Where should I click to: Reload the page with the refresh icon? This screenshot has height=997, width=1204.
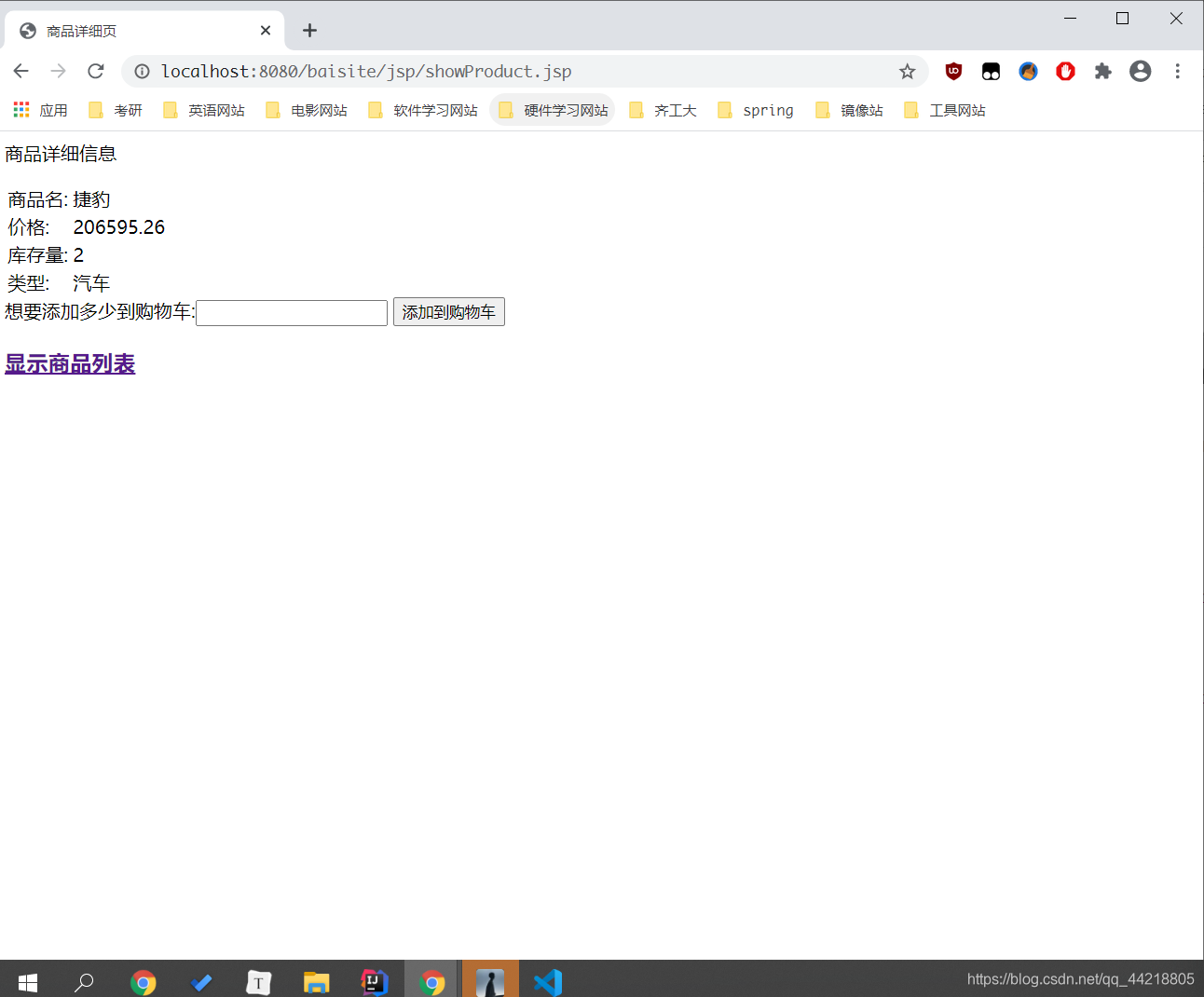(x=95, y=71)
